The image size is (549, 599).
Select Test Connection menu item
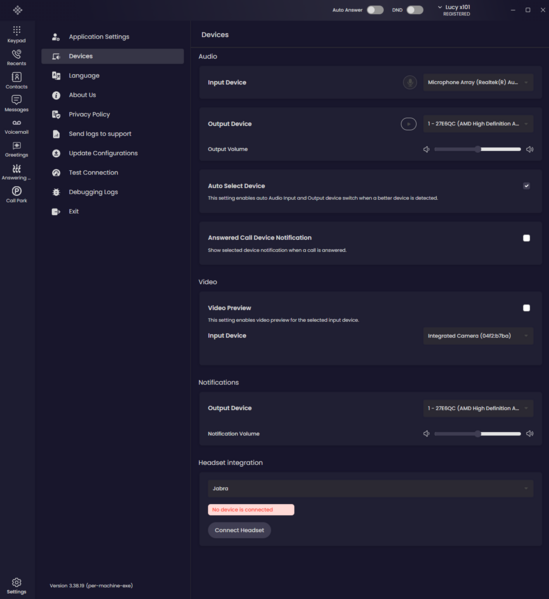[x=112, y=173]
